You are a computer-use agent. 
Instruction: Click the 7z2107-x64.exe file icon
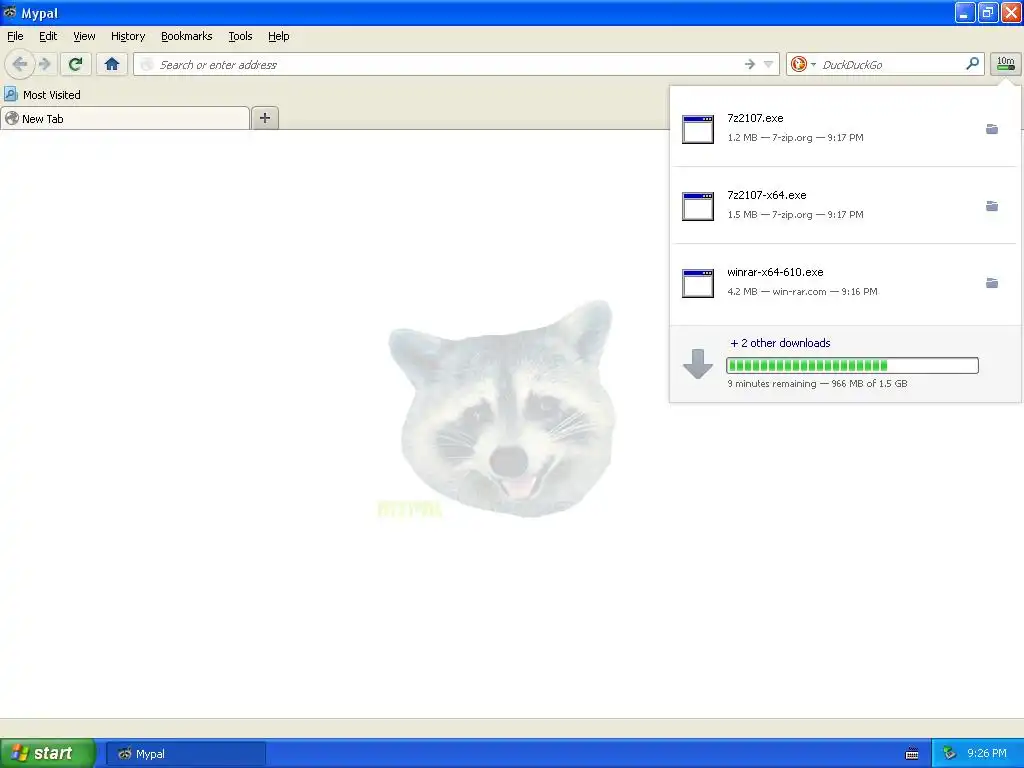click(697, 206)
